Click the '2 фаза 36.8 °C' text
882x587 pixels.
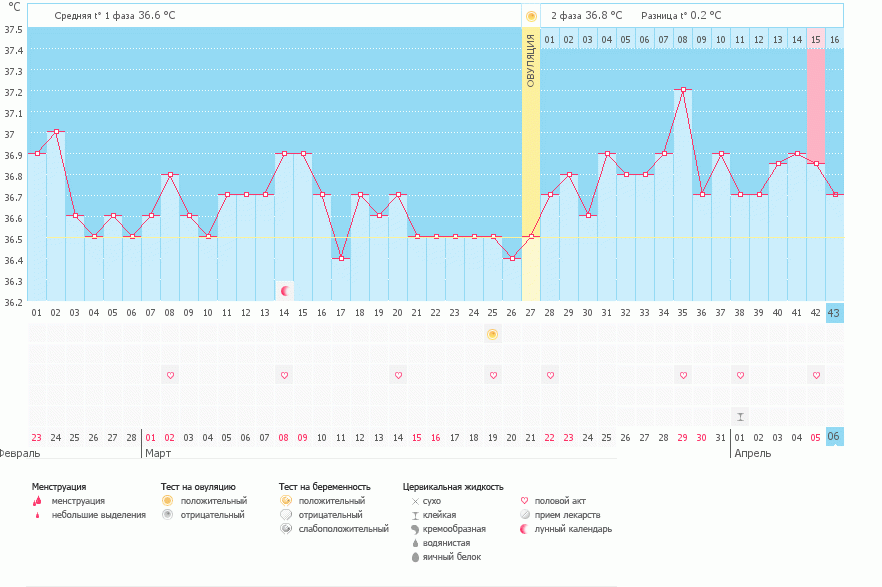point(587,16)
